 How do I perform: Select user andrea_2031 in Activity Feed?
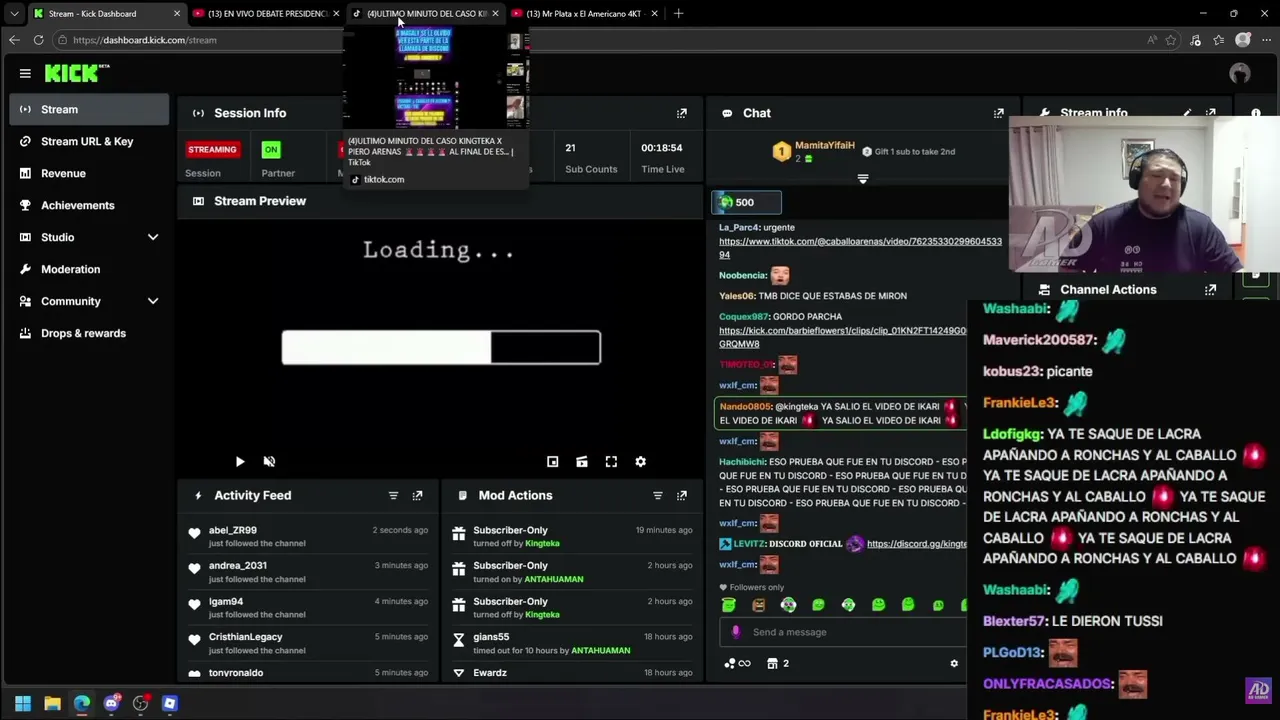pos(238,565)
